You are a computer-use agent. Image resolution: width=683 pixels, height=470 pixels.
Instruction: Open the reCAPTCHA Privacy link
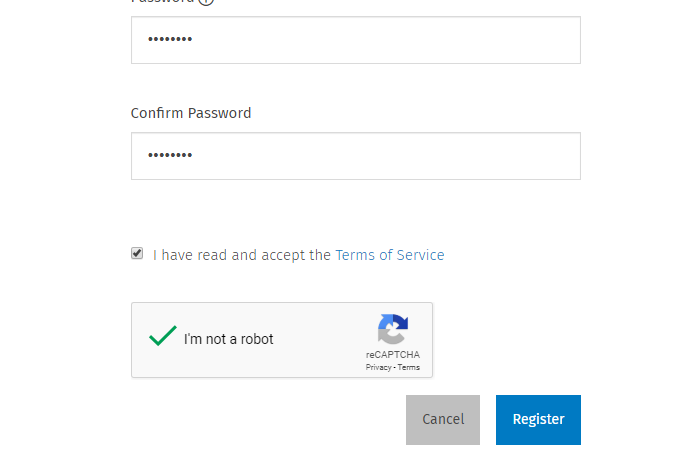click(379, 367)
